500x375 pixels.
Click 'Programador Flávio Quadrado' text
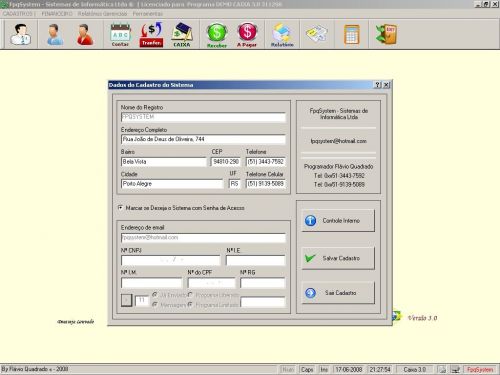pos(338,166)
